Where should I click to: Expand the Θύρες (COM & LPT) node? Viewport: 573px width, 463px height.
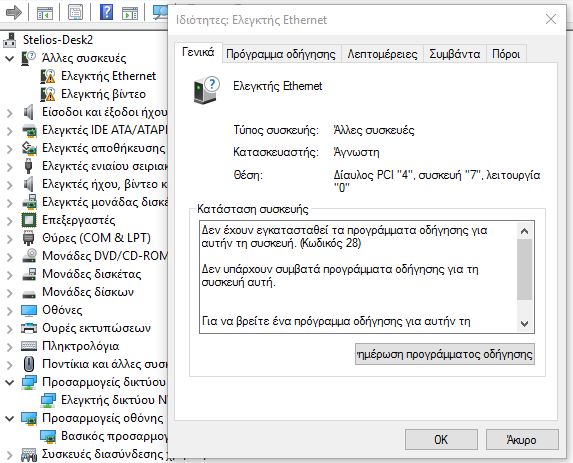[x=10, y=239]
